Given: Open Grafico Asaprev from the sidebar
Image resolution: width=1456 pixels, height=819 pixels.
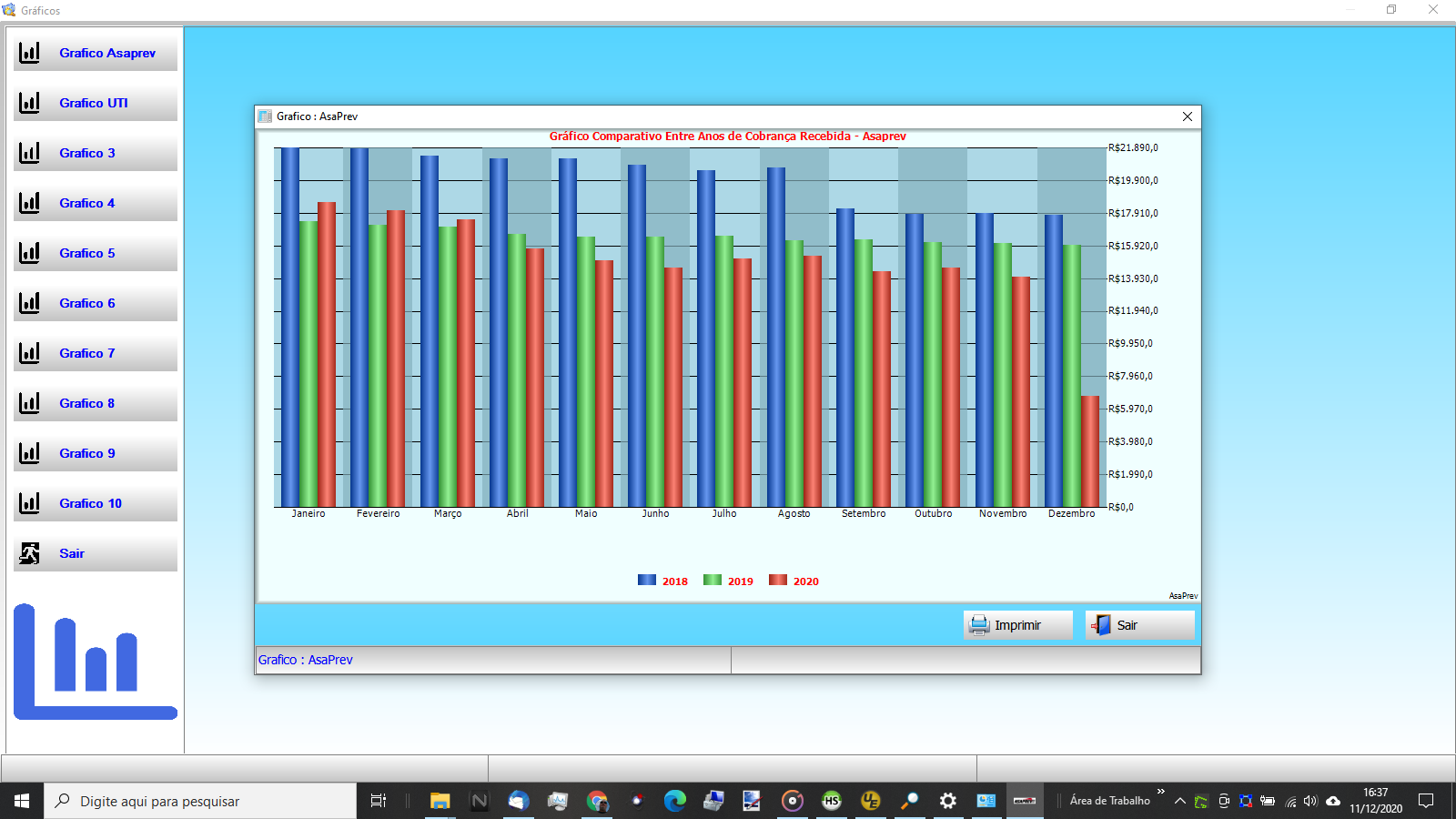Looking at the screenshot, I should [x=96, y=53].
